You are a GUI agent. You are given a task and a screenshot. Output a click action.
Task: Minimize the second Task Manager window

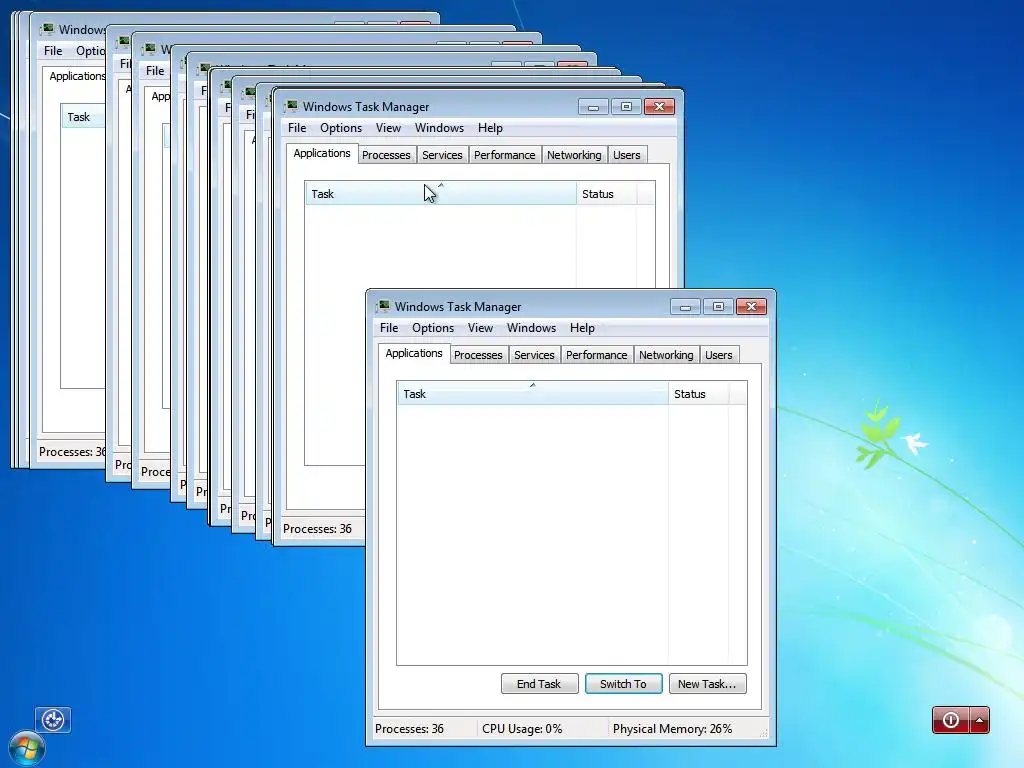(x=593, y=107)
